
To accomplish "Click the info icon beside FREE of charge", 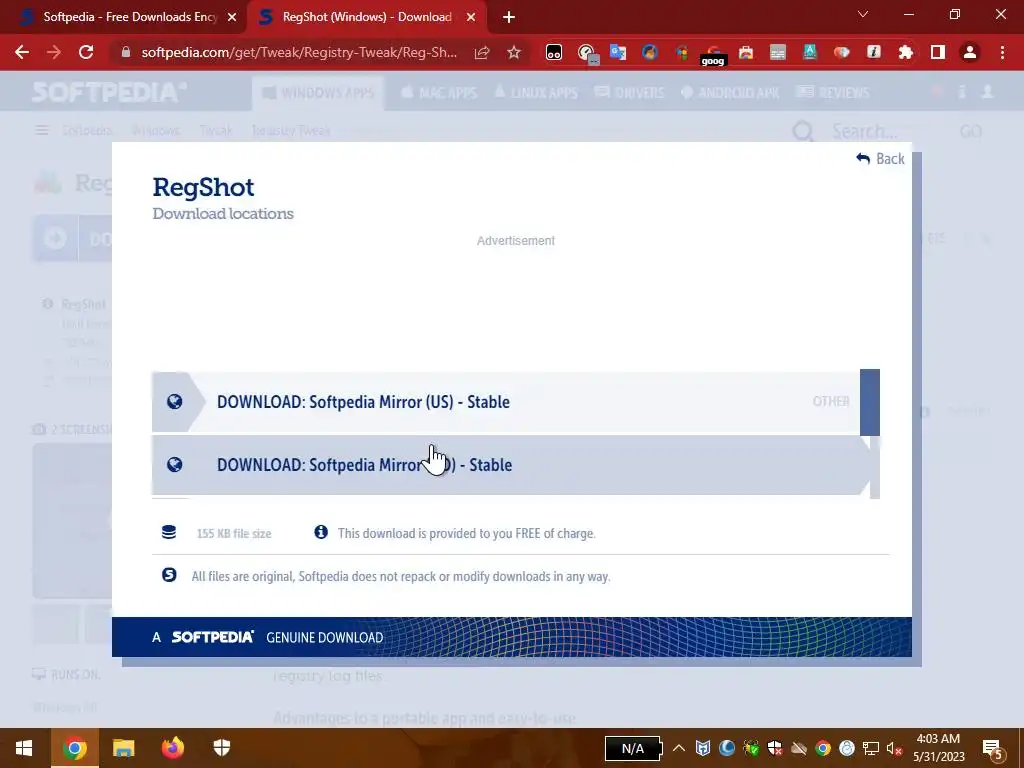I will (321, 532).
